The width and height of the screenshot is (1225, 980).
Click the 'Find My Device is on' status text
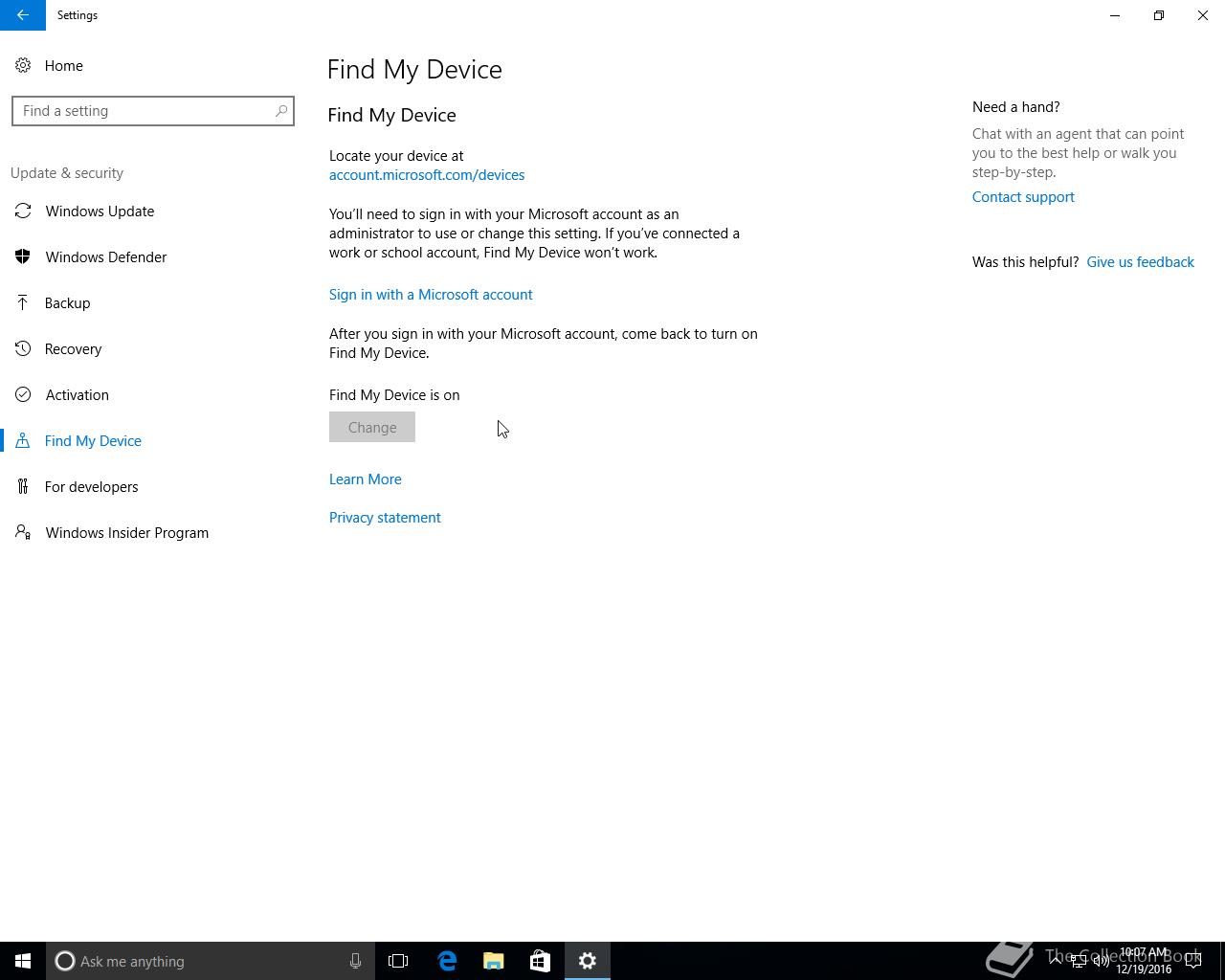[394, 395]
